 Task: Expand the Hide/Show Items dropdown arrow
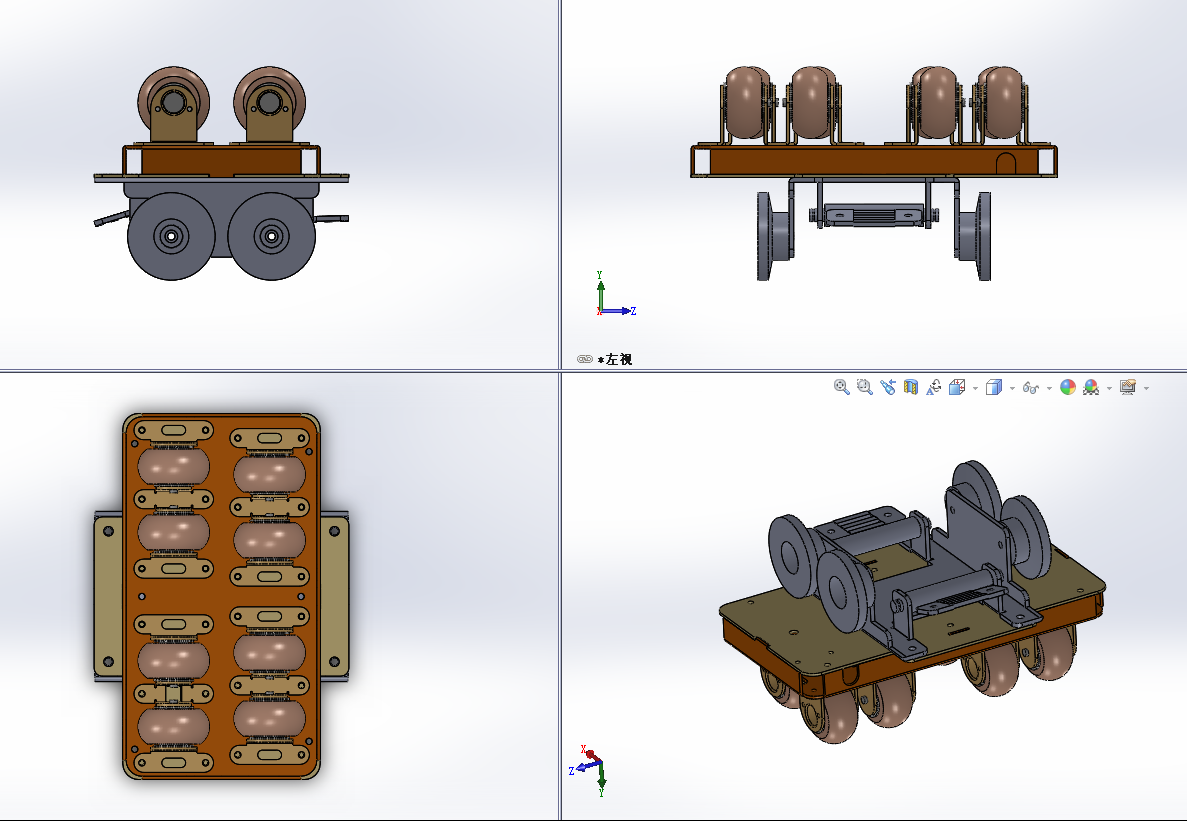pos(1049,388)
